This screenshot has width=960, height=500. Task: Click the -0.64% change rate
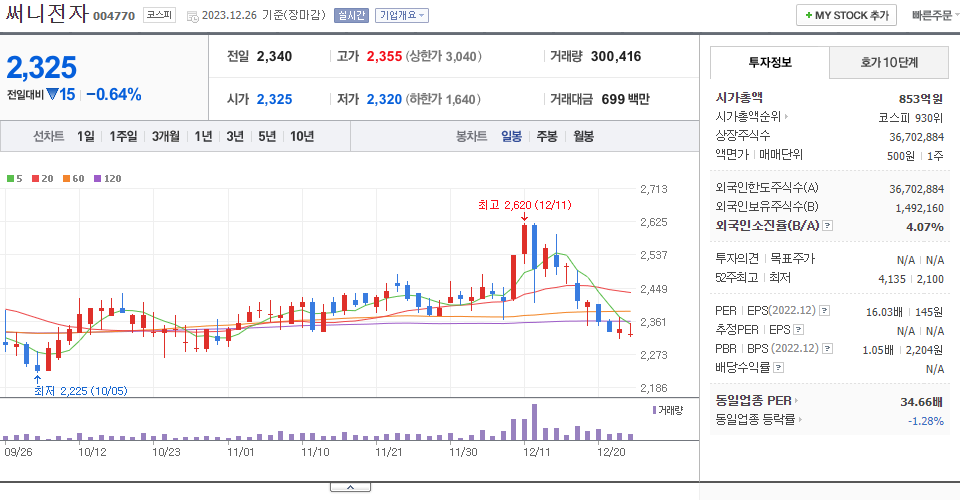tap(114, 94)
